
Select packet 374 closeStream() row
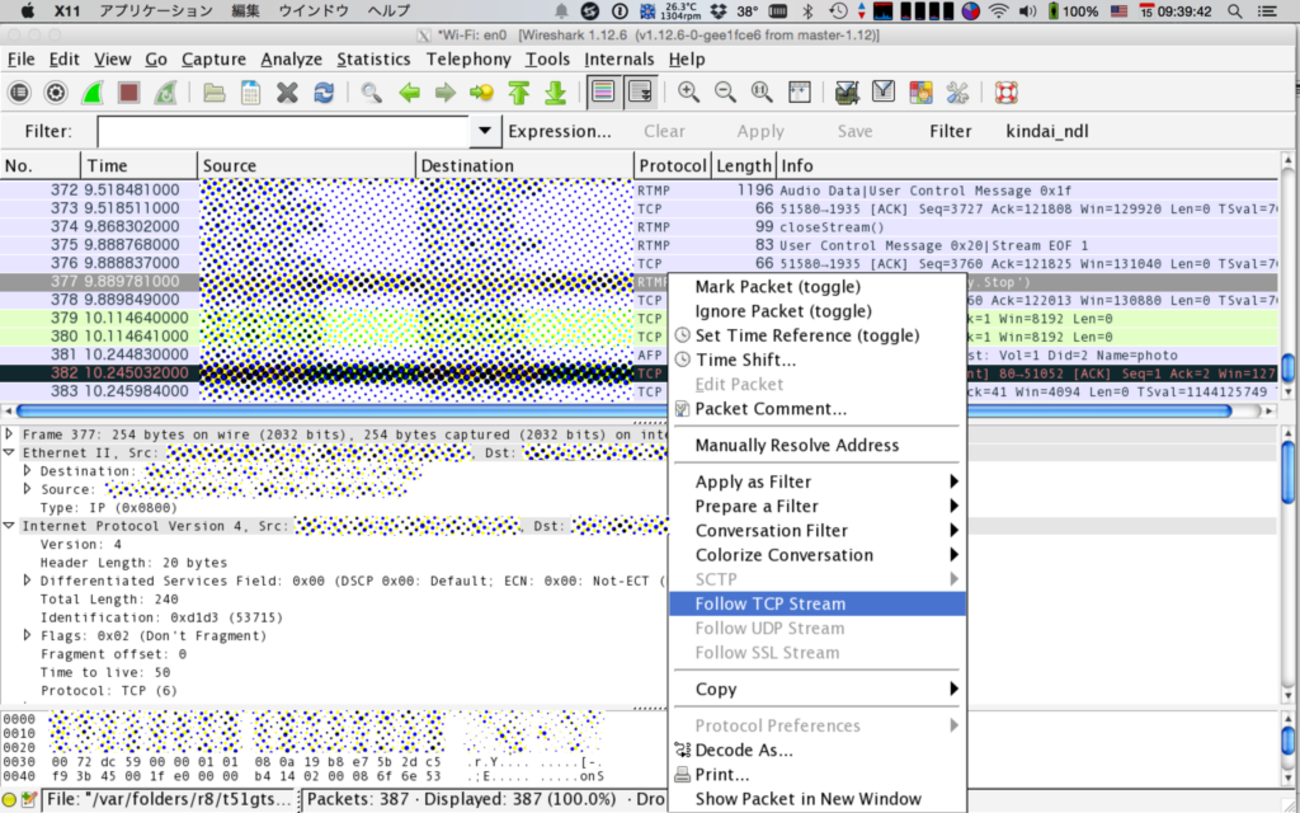tap(639, 227)
